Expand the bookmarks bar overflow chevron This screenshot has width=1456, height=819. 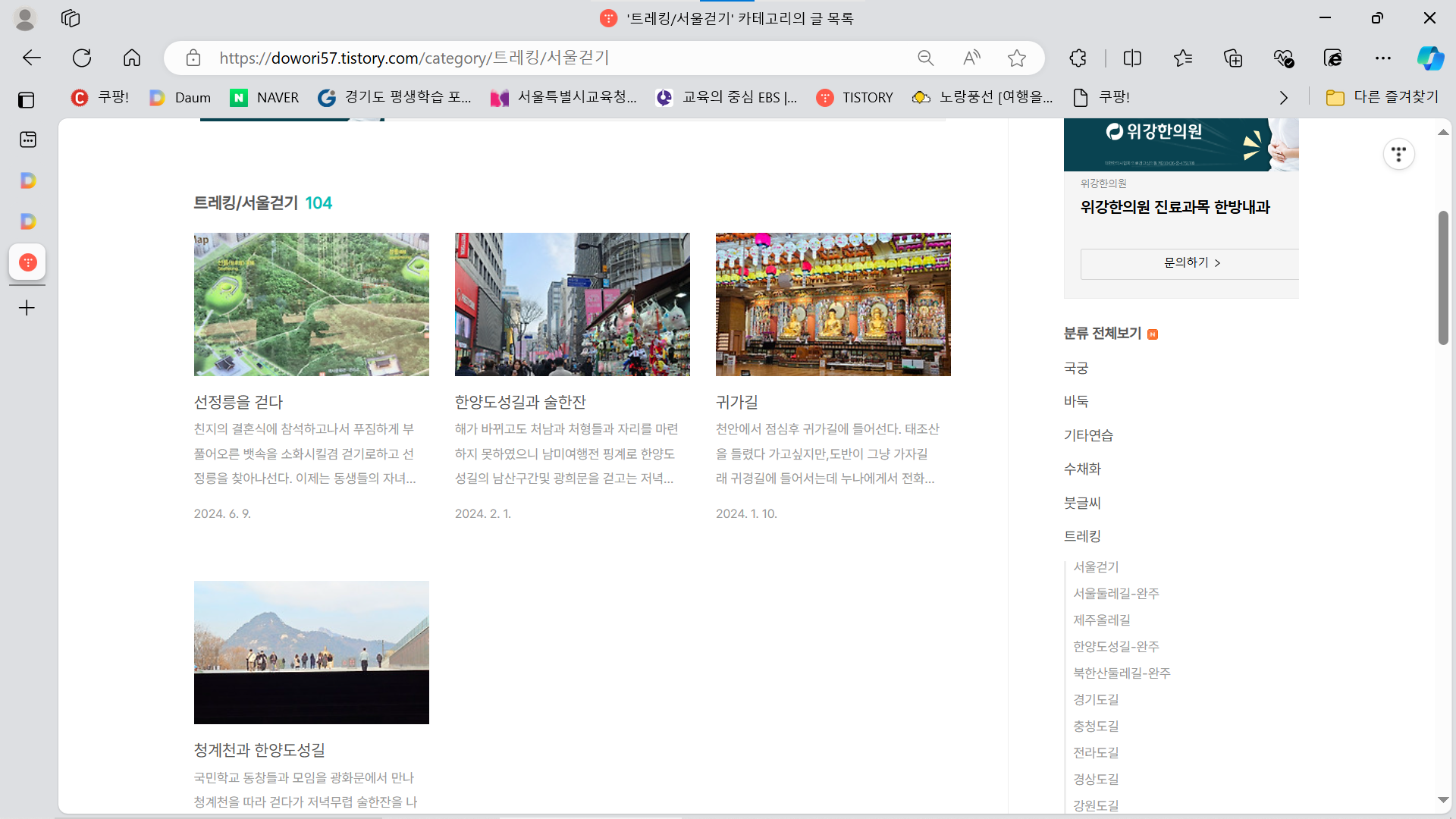[x=1283, y=98]
